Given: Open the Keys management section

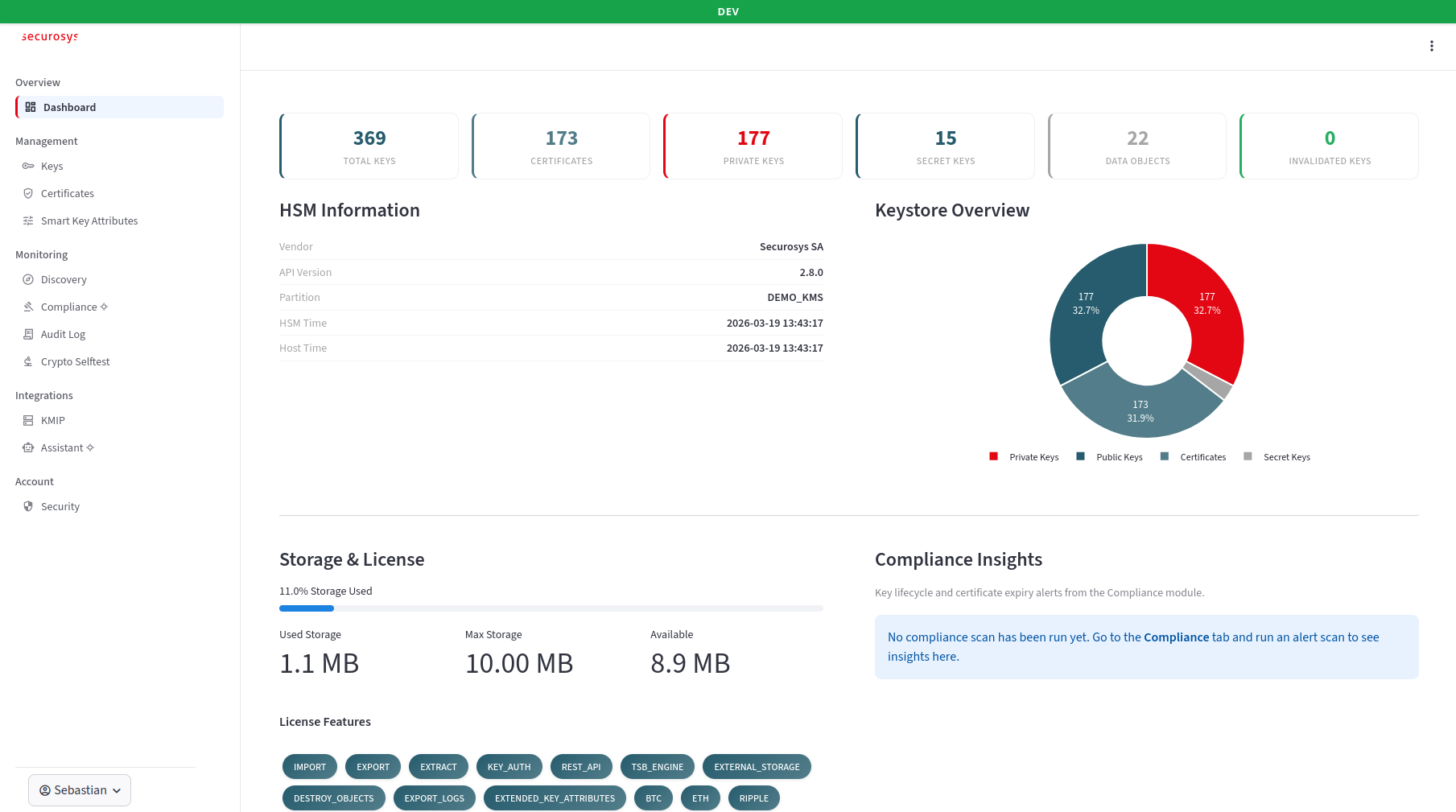Looking at the screenshot, I should tap(53, 166).
